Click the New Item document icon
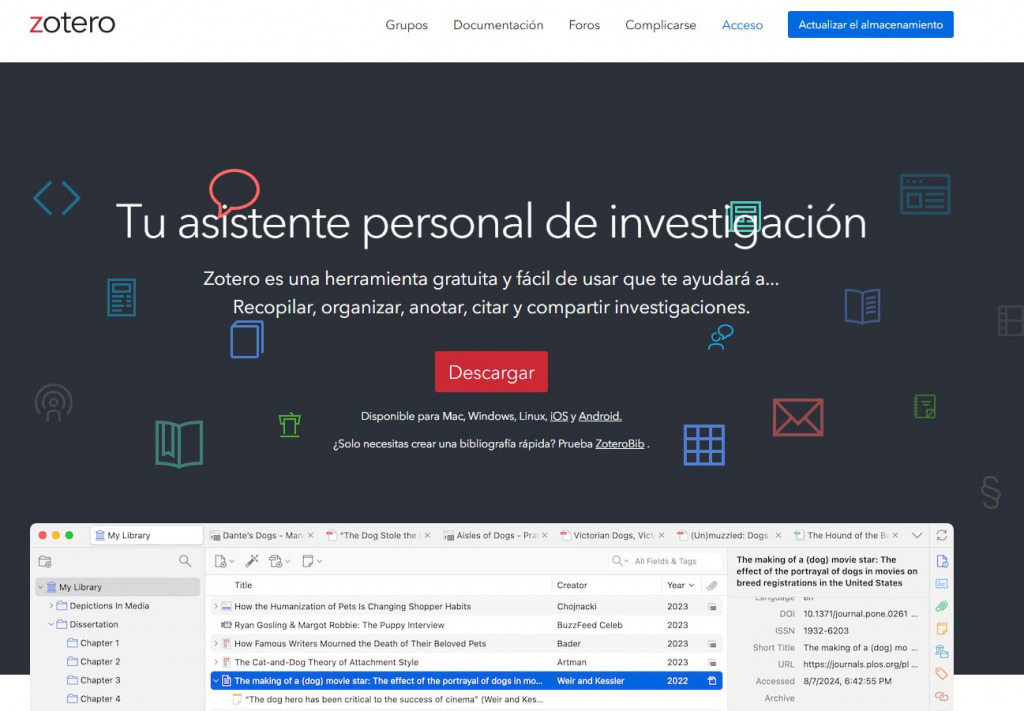The width and height of the screenshot is (1024, 711). pos(221,561)
